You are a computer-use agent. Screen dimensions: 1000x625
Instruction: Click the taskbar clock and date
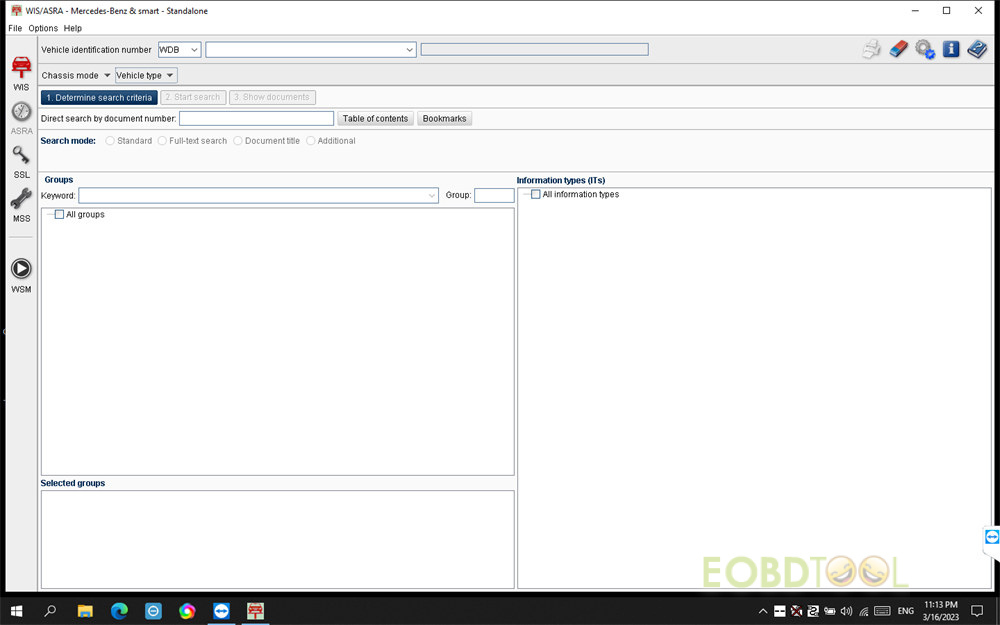[941, 611]
